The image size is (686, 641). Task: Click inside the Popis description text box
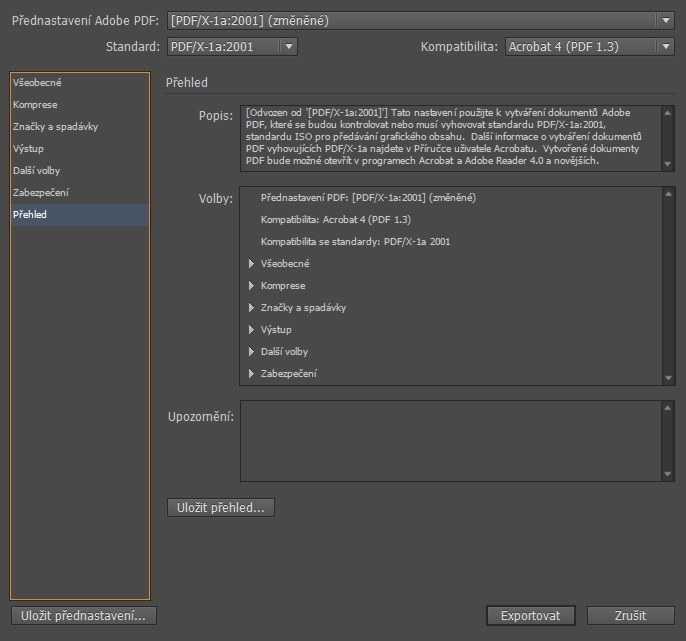(x=451, y=138)
